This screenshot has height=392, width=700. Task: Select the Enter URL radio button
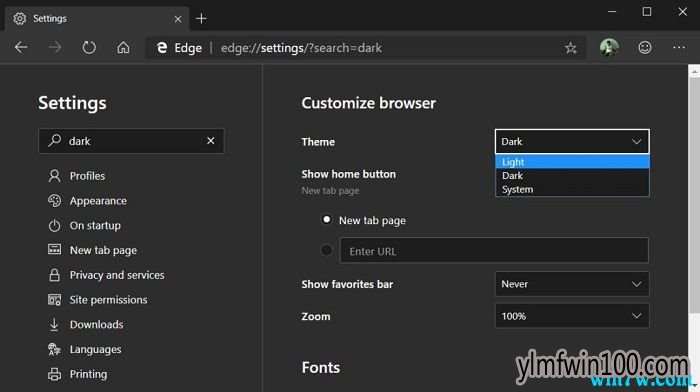[327, 250]
